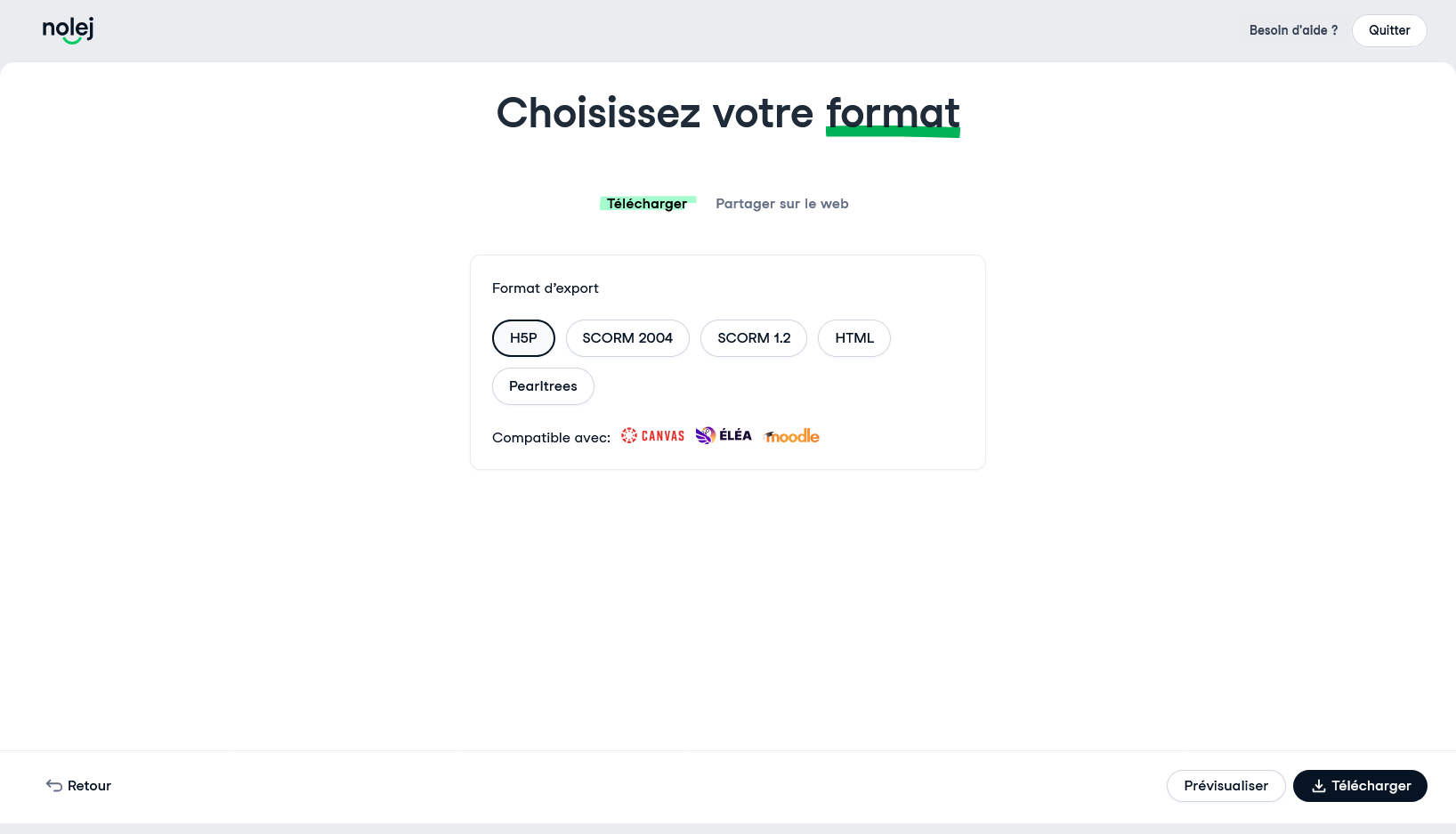Switch to the Télécharger tab
Image resolution: width=1456 pixels, height=834 pixels.
pos(647,204)
